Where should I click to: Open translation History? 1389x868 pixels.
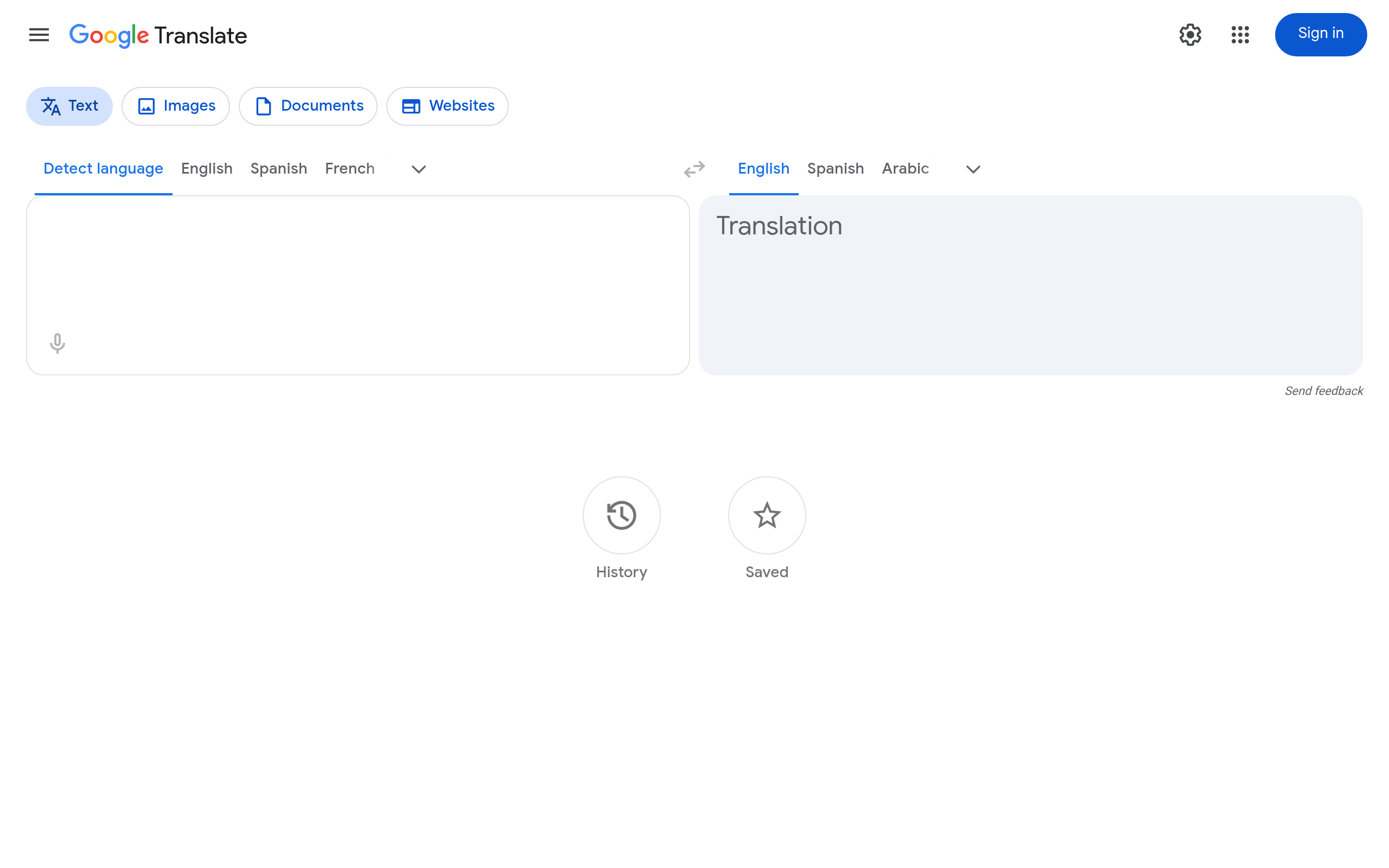tap(621, 515)
